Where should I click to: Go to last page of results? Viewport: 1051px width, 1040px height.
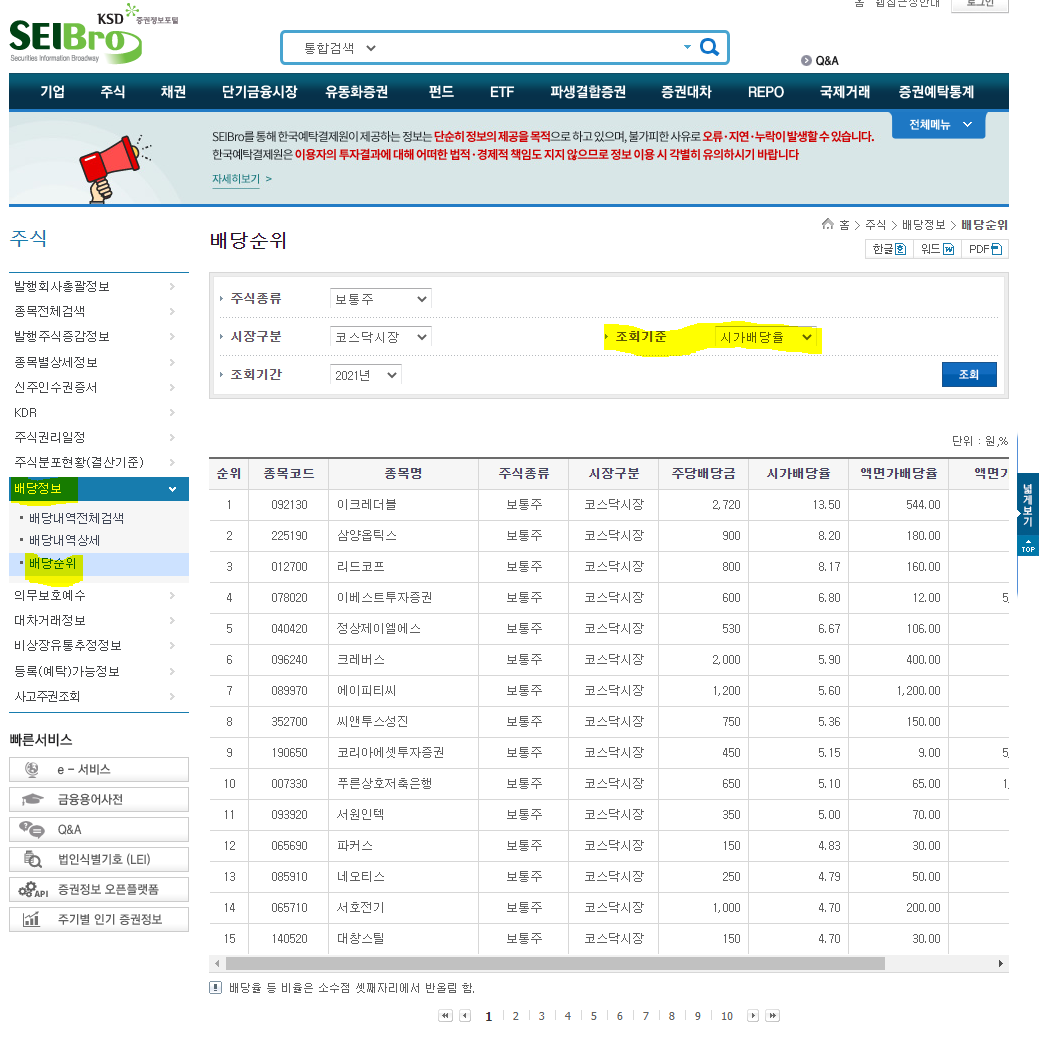coord(773,1016)
